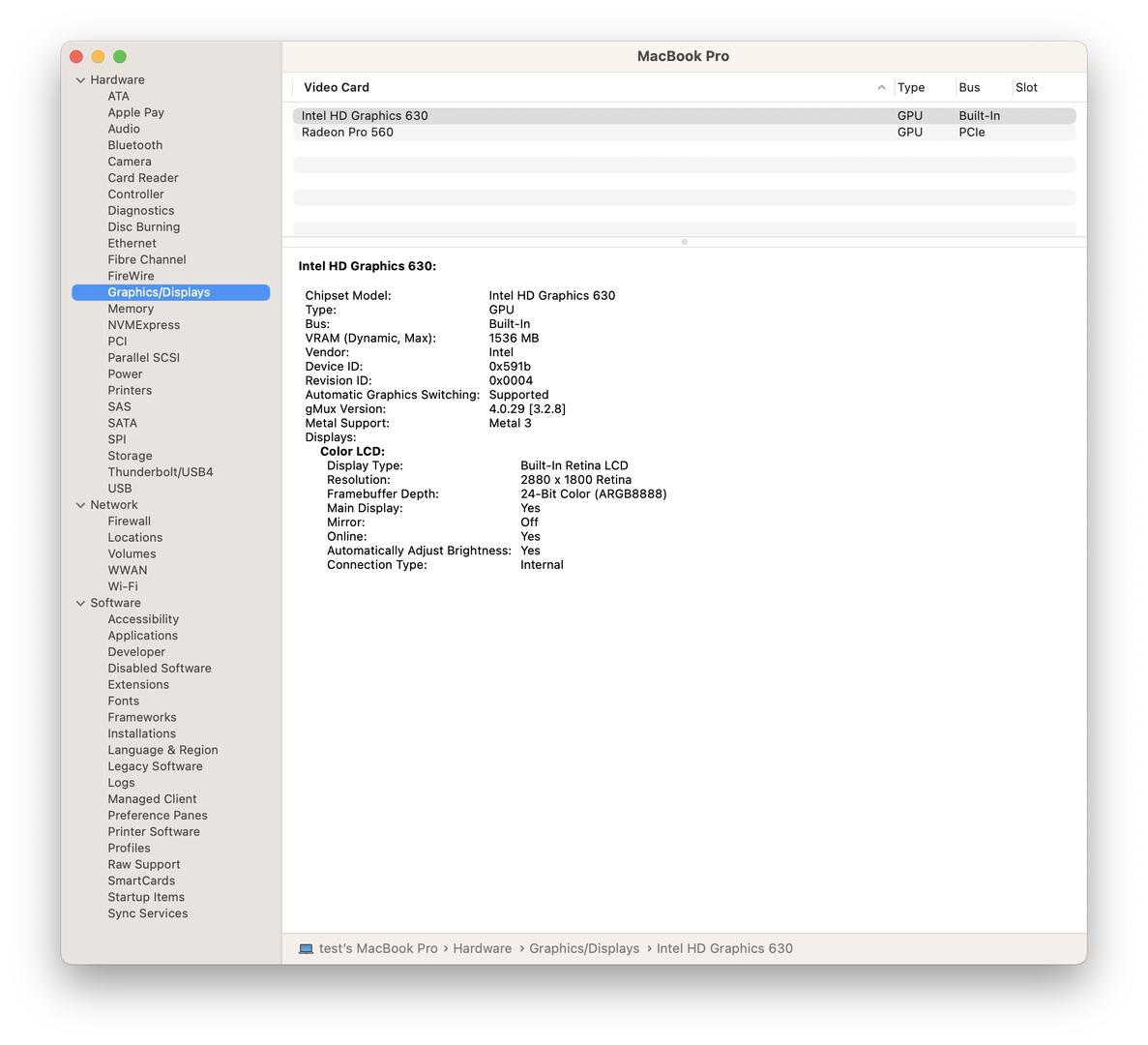Viewport: 1148px width, 1045px height.
Task: Select NVMExpress in the sidebar
Action: click(143, 325)
